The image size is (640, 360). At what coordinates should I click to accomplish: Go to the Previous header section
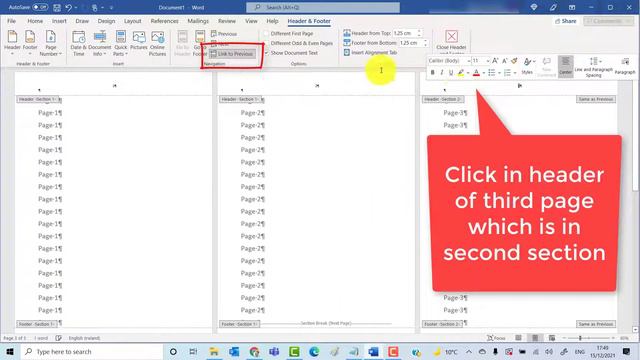224,34
